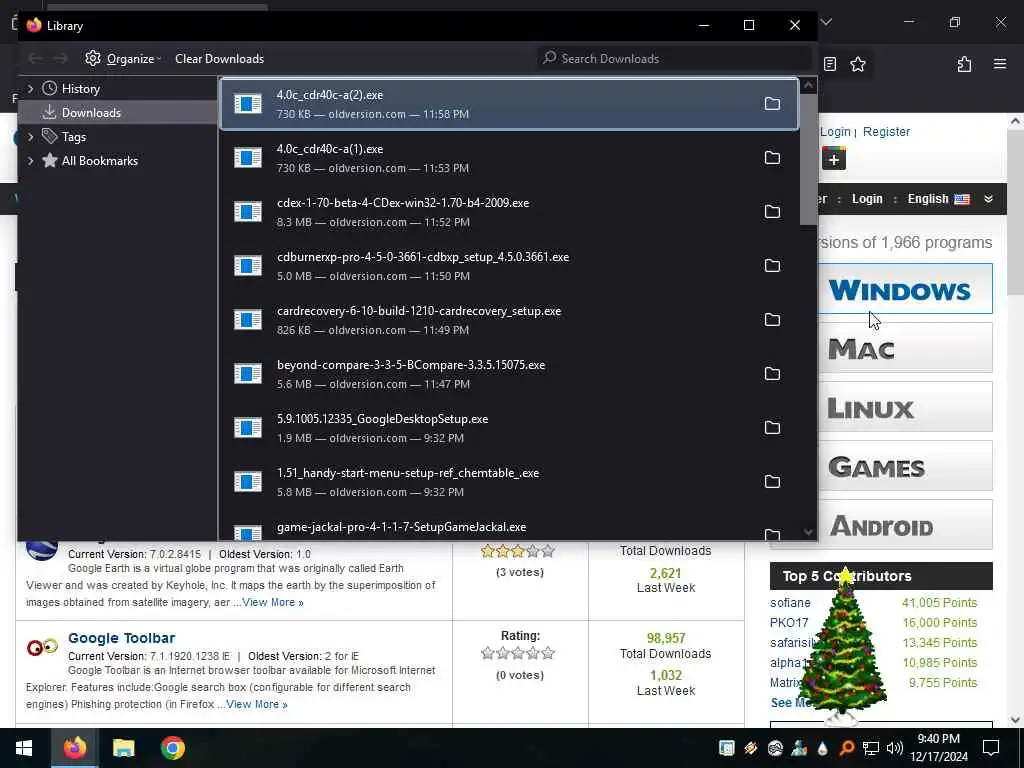
Task: Select All Bookmarks in the sidebar
Action: 118,161
